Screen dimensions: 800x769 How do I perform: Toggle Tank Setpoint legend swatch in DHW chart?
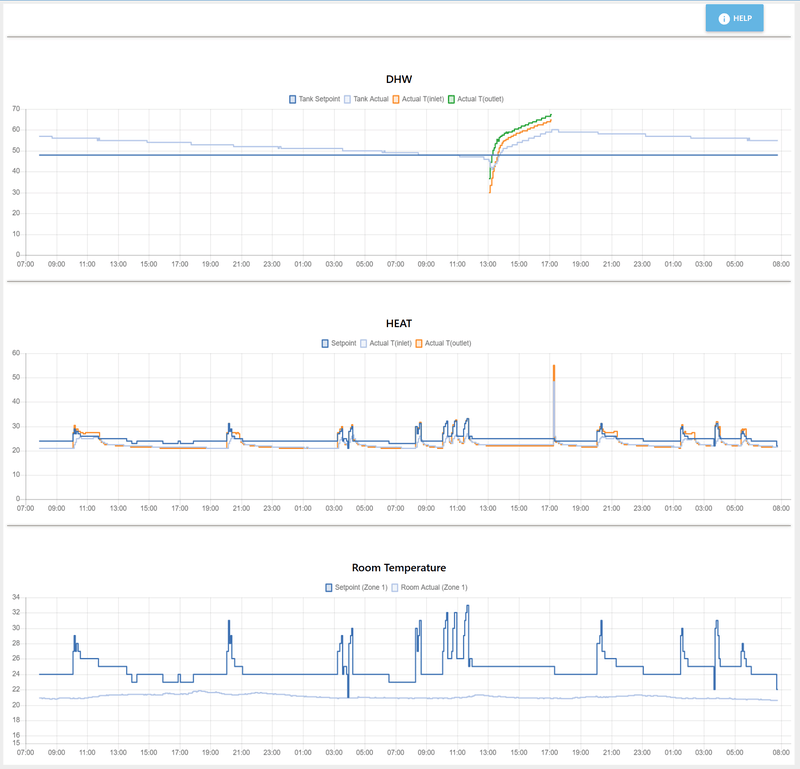[x=292, y=100]
